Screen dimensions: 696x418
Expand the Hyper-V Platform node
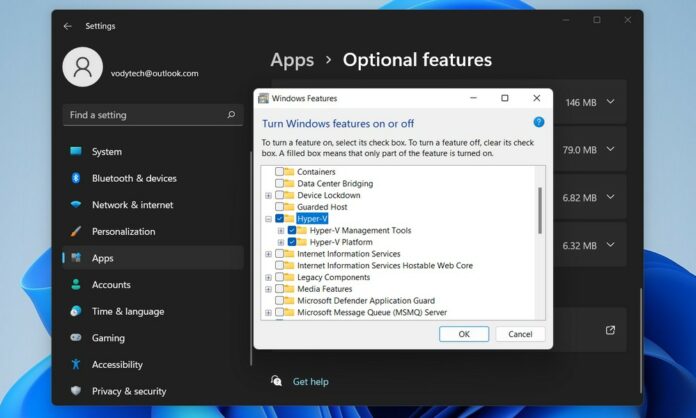281,242
